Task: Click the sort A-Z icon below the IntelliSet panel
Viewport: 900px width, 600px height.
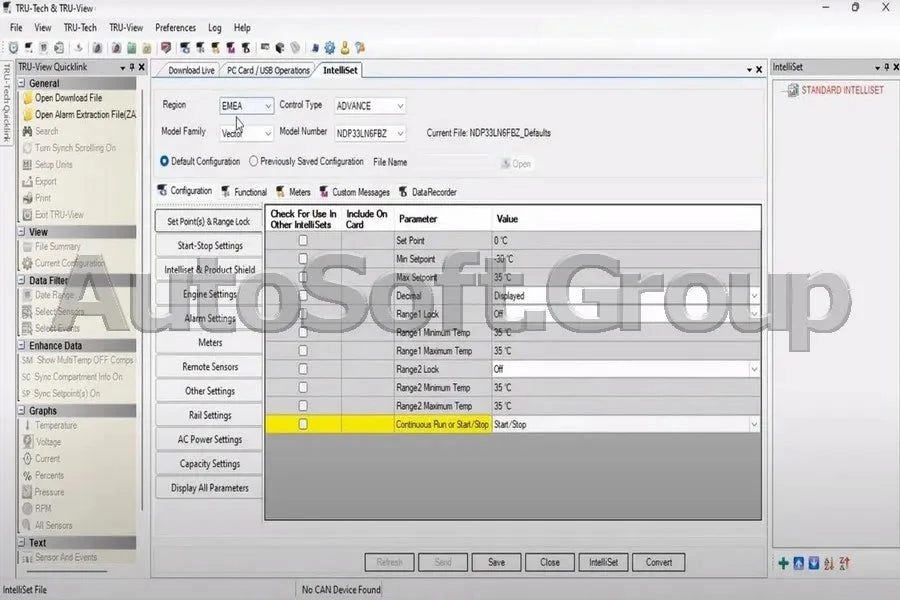Action: (829, 564)
